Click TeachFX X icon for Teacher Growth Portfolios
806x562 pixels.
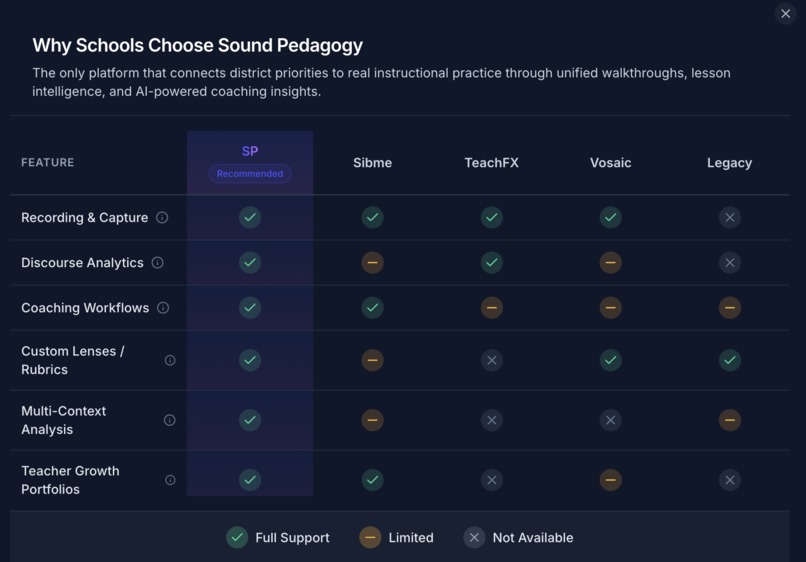click(491, 480)
